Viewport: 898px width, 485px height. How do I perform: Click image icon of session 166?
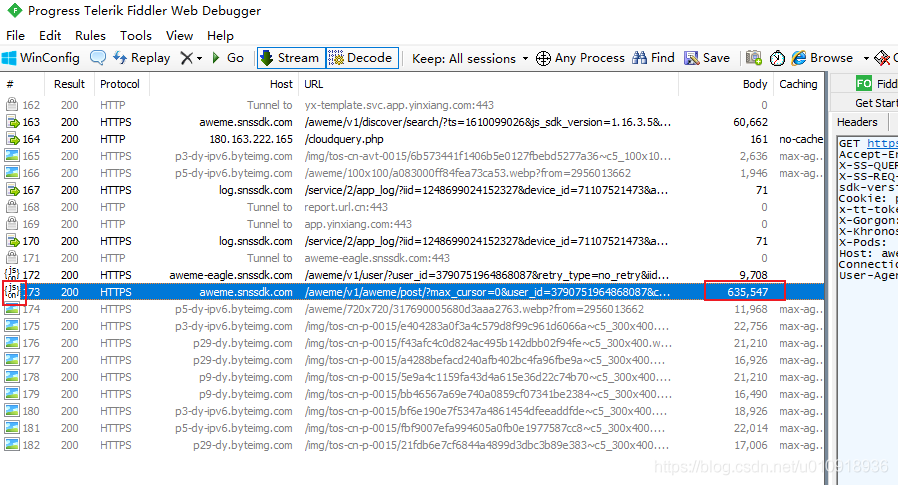[11, 173]
